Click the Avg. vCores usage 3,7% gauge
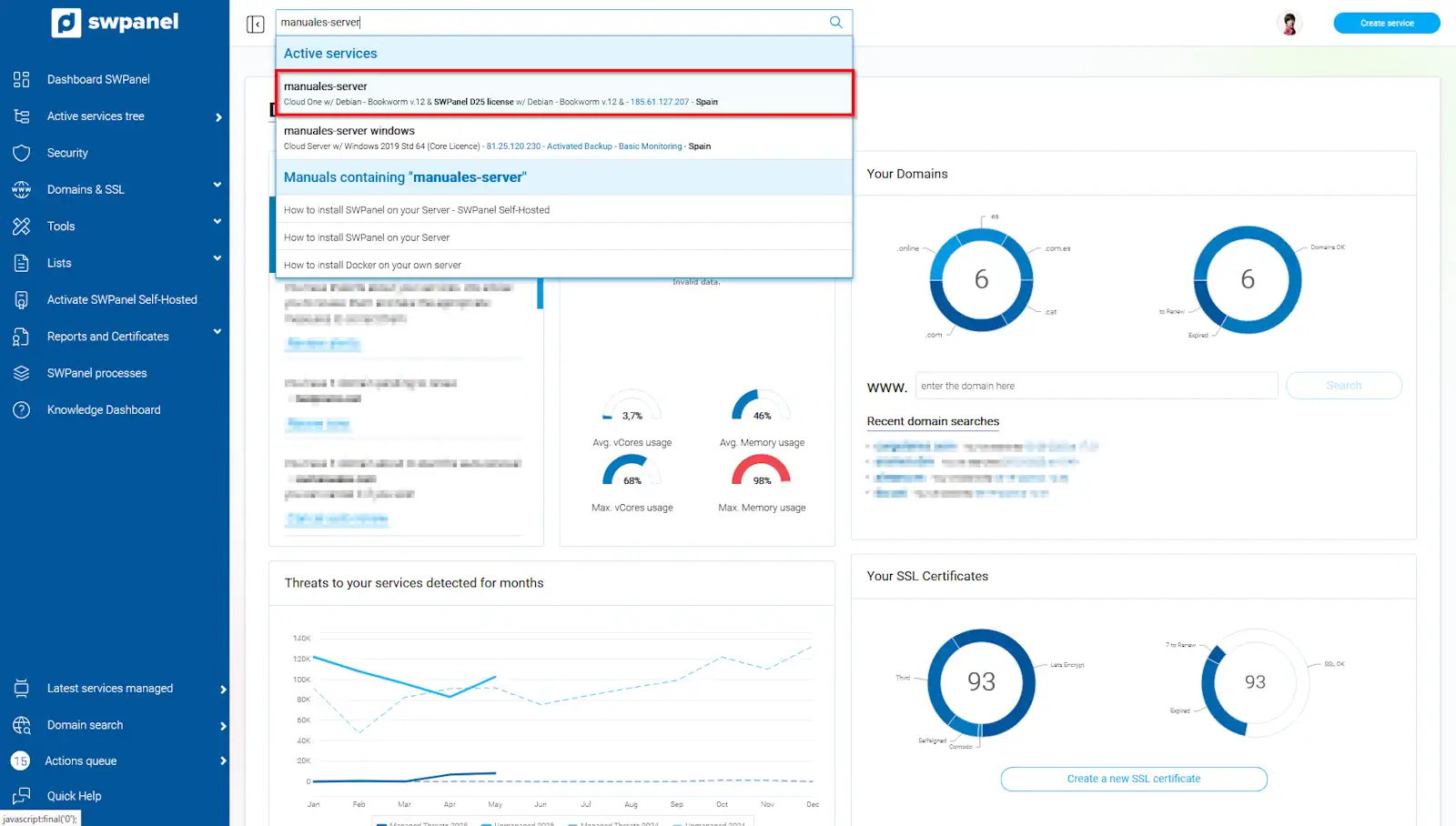Viewport: 1456px width, 826px height. point(632,407)
